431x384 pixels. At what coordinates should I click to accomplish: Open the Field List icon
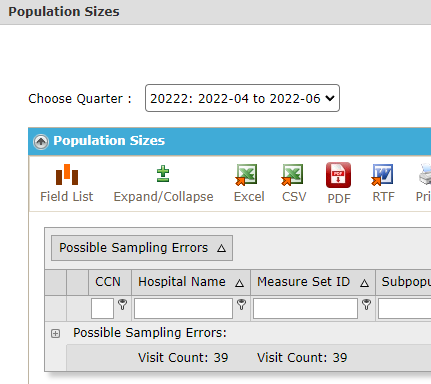coord(67,174)
